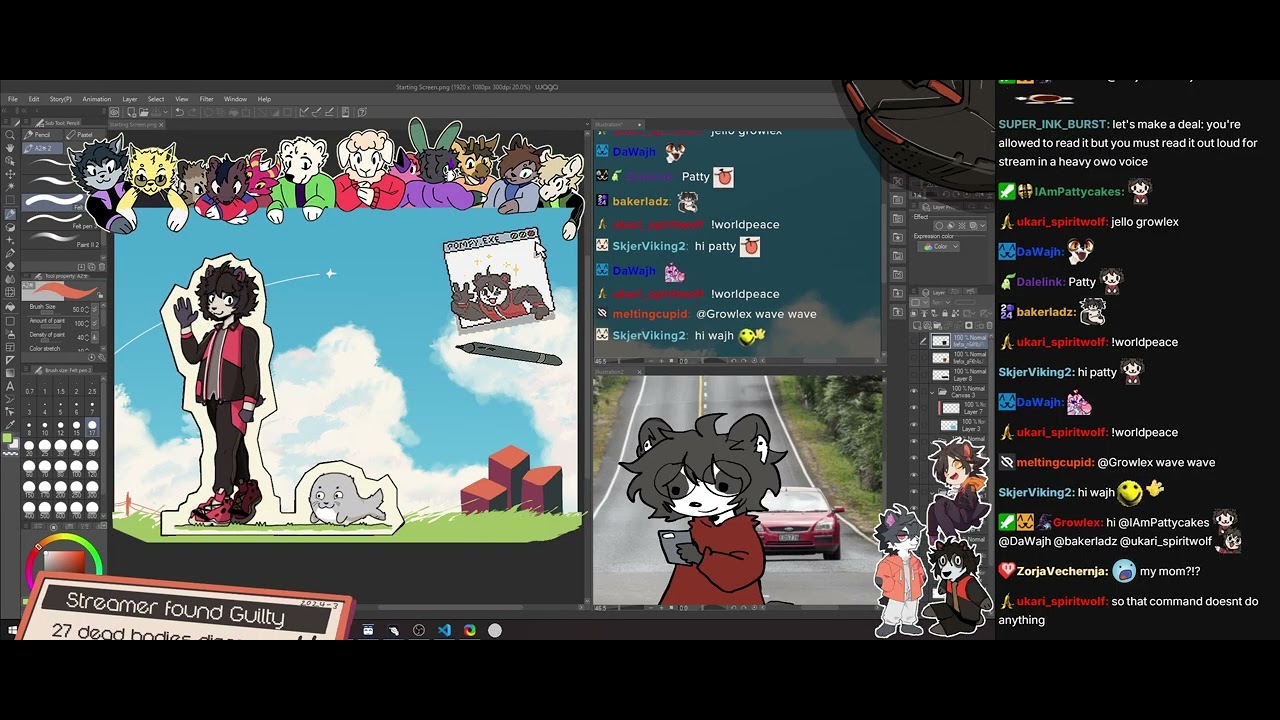Click the CLIP STUDIO launcher icon in toolbar
1280x720 pixels.
pos(114,112)
